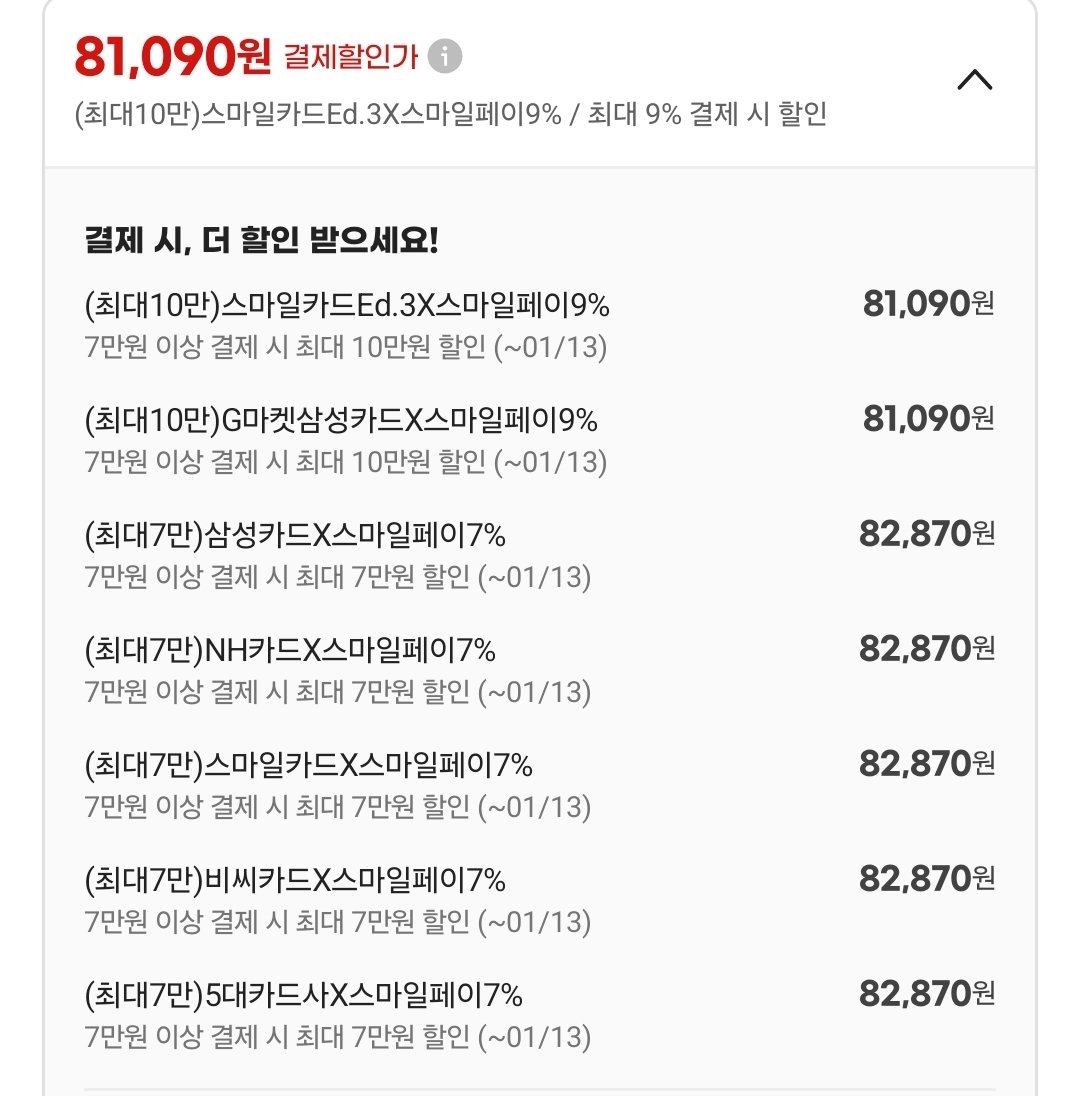Viewport: 1080px width, 1096px height.
Task: Tap the 결제 시, 더 할인 받으세요! heading
Action: tap(262, 241)
